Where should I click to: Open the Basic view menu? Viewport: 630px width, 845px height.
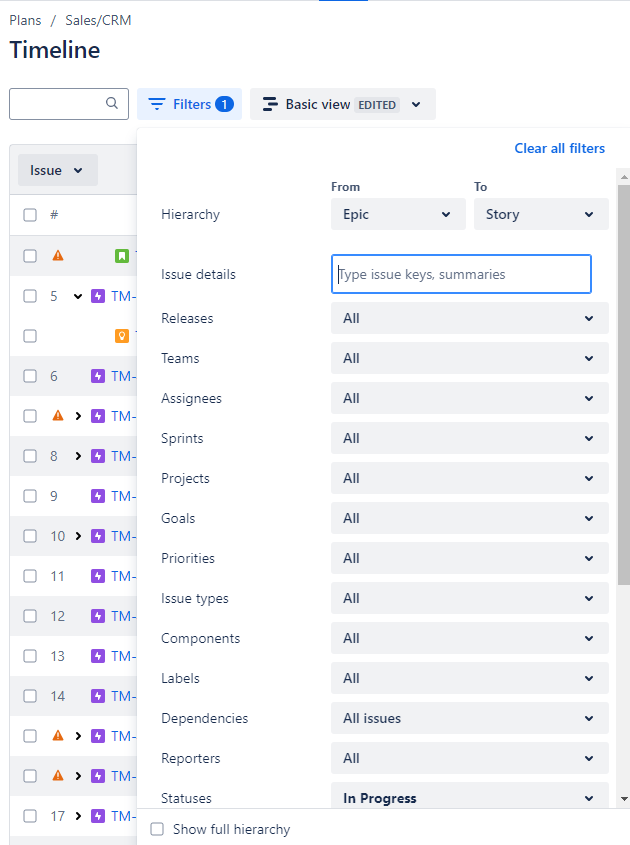tap(343, 104)
